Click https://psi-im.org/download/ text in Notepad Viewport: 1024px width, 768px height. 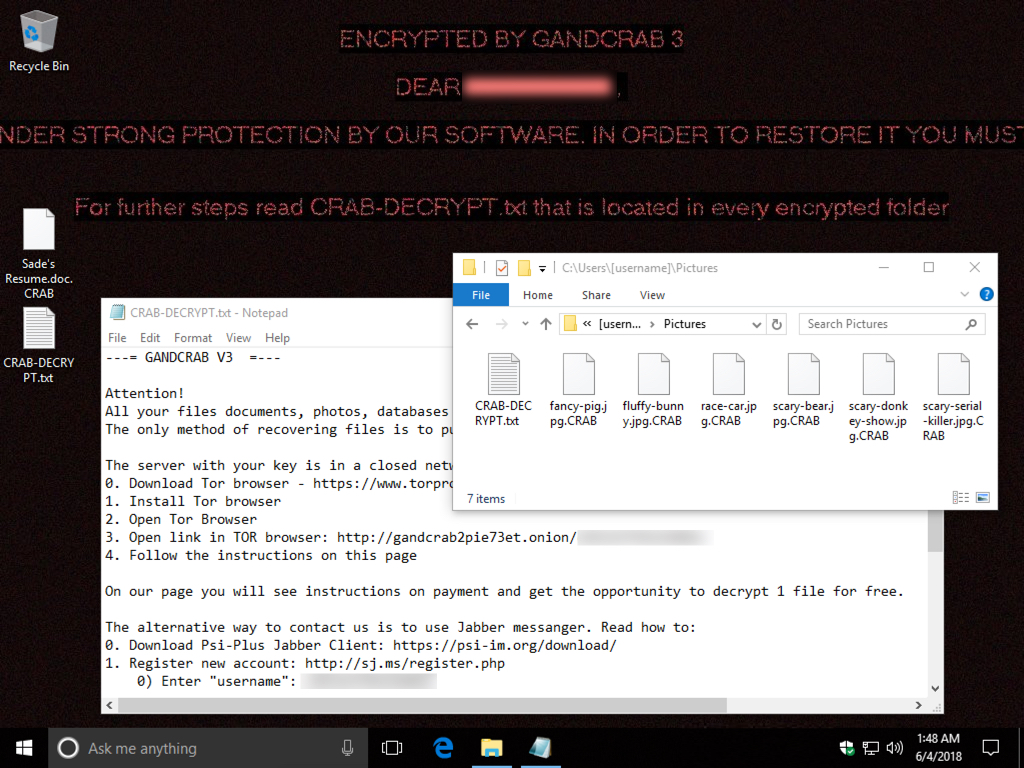[x=505, y=645]
